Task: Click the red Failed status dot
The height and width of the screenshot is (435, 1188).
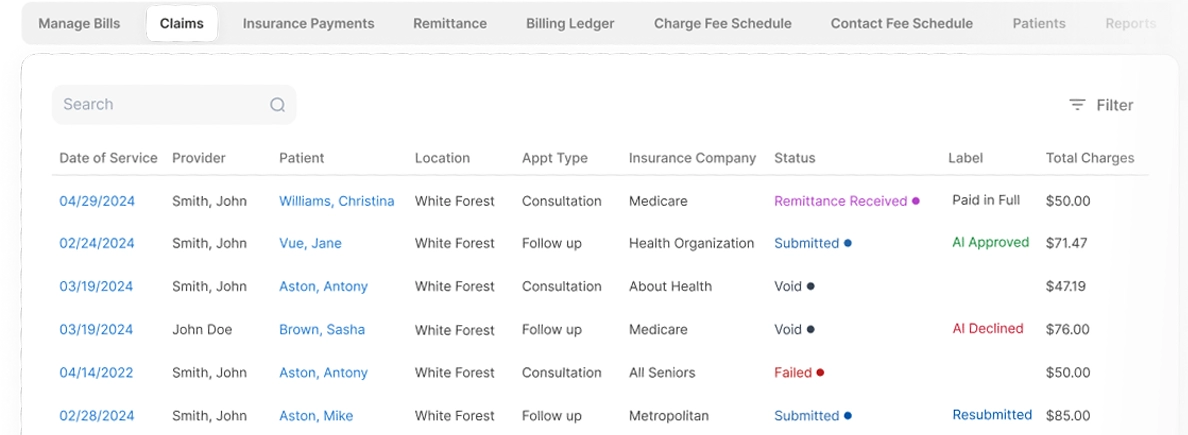Action: point(821,372)
